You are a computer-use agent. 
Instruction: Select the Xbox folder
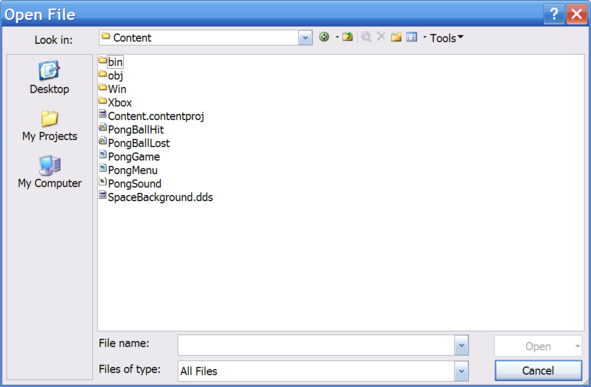tap(115, 102)
